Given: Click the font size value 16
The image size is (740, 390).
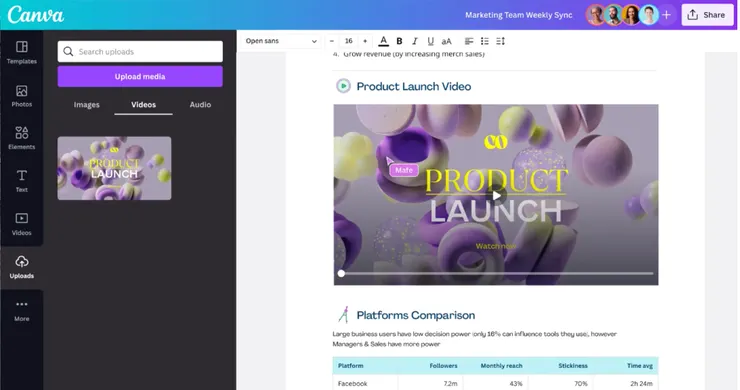Looking at the screenshot, I should pyautogui.click(x=348, y=41).
